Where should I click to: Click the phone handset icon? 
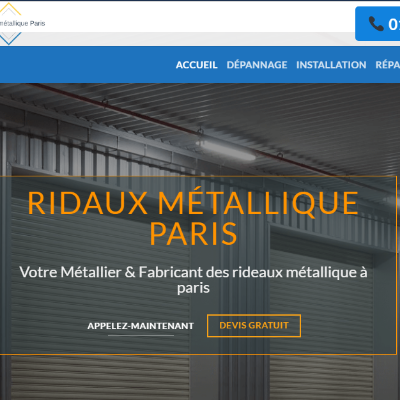[376, 24]
